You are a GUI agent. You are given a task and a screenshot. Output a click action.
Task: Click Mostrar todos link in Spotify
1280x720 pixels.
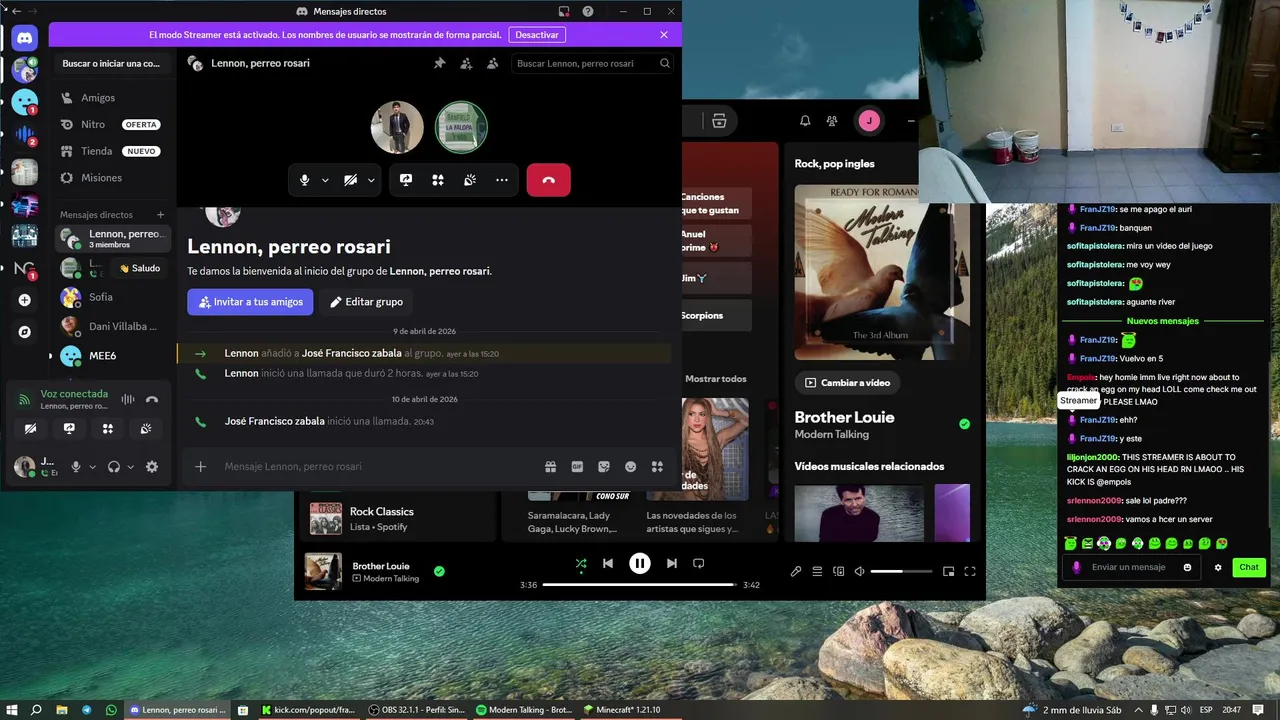716,379
